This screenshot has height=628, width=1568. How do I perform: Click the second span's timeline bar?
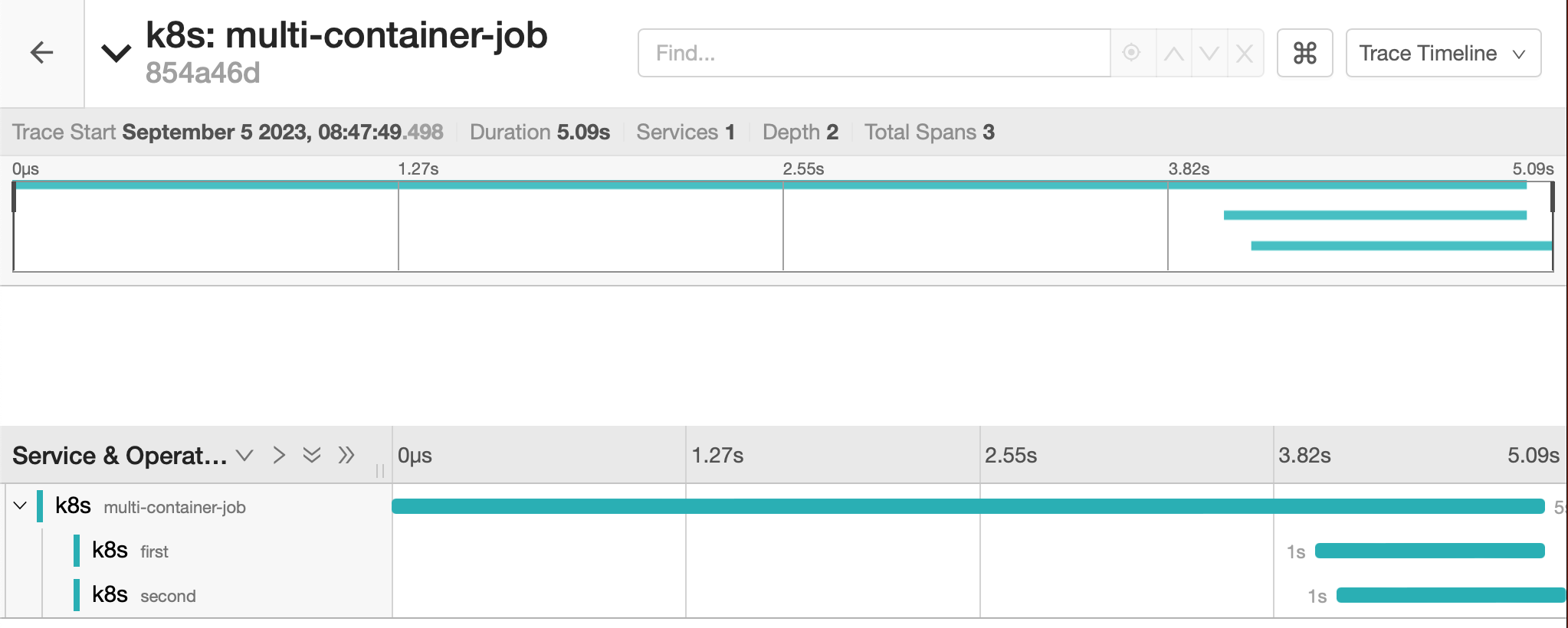coord(1451,595)
